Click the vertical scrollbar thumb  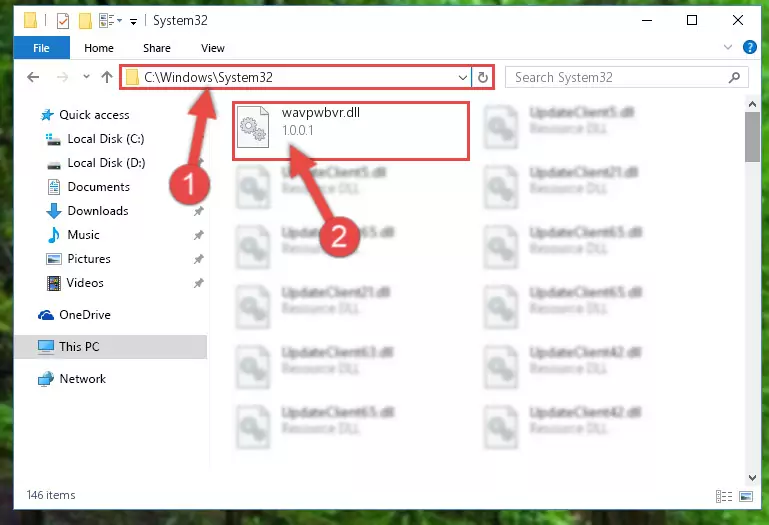pos(752,137)
